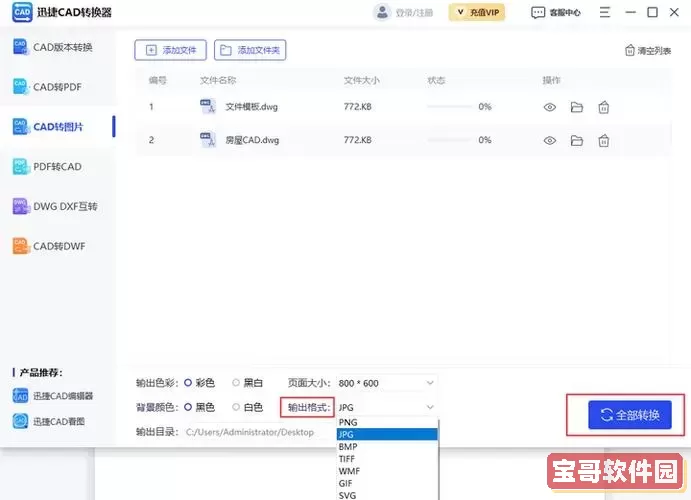Screen dimensions: 691x500
Task: Close the 迅捷CAD转换器 window
Action: click(674, 12)
